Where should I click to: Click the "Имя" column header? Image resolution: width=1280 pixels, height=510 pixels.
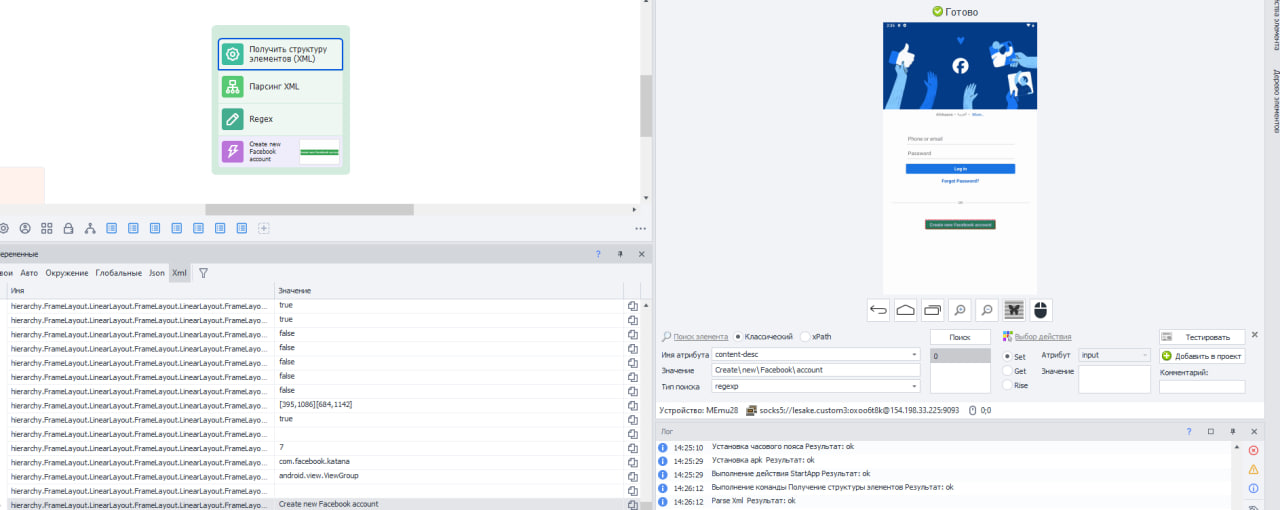(x=140, y=289)
